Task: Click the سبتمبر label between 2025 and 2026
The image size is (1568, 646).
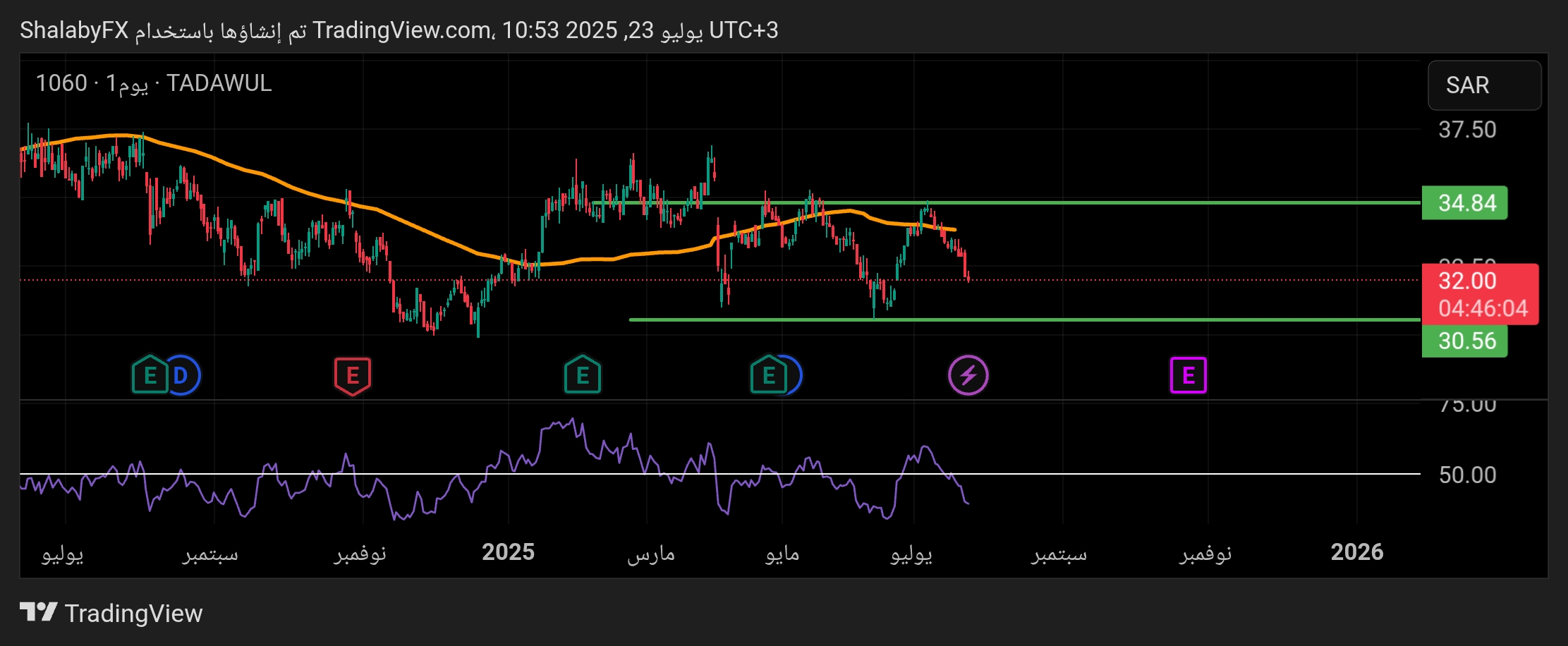Action: pos(1059,554)
